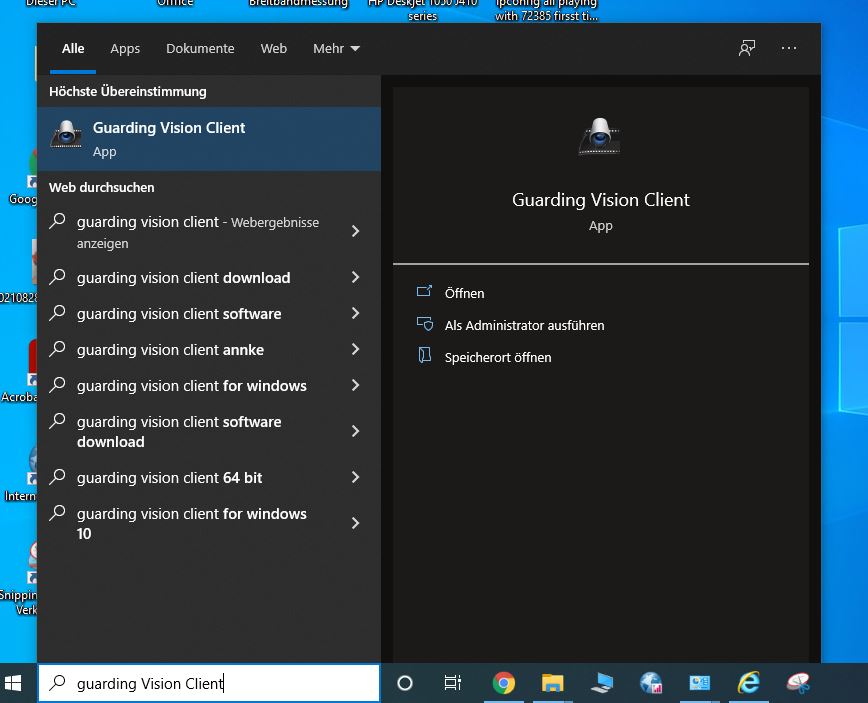Click the Öffnen launch icon

click(x=424, y=291)
